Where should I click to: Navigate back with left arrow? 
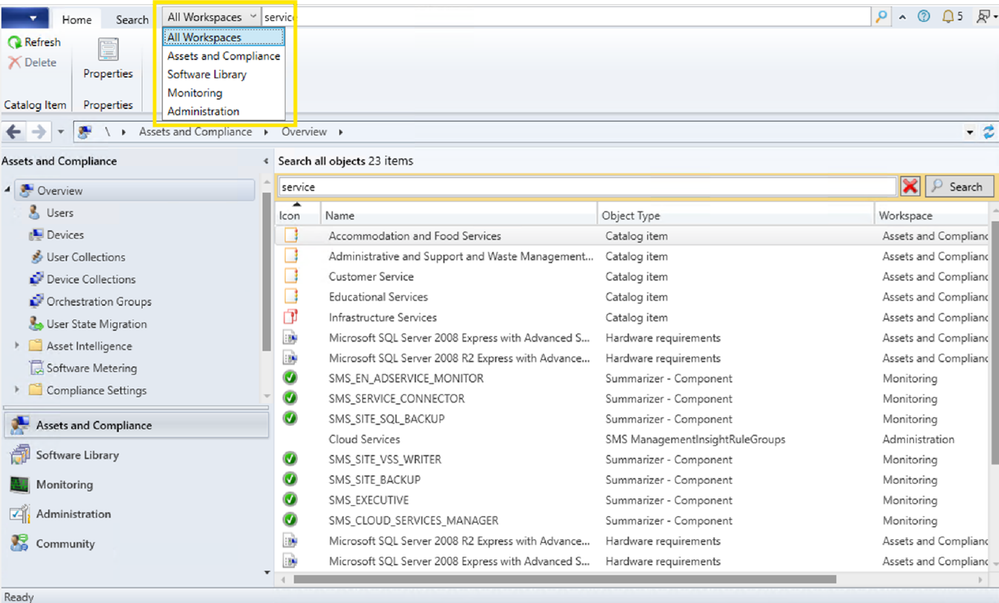click(x=13, y=132)
